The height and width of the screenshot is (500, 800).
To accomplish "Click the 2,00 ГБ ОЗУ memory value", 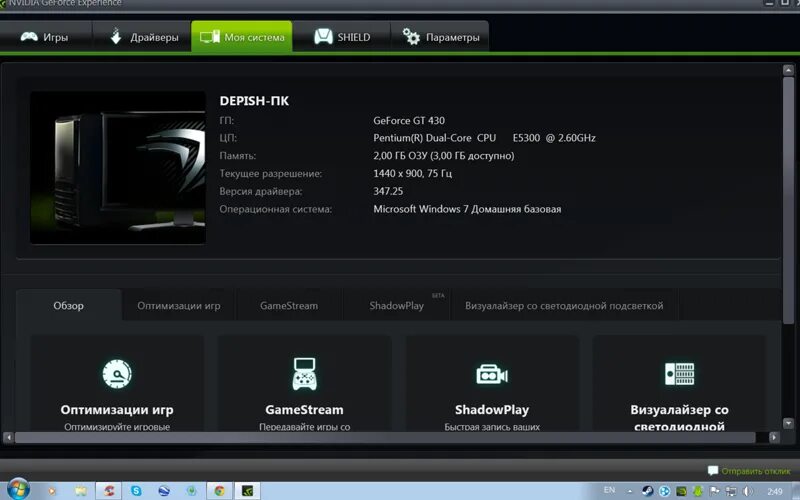I will (443, 156).
